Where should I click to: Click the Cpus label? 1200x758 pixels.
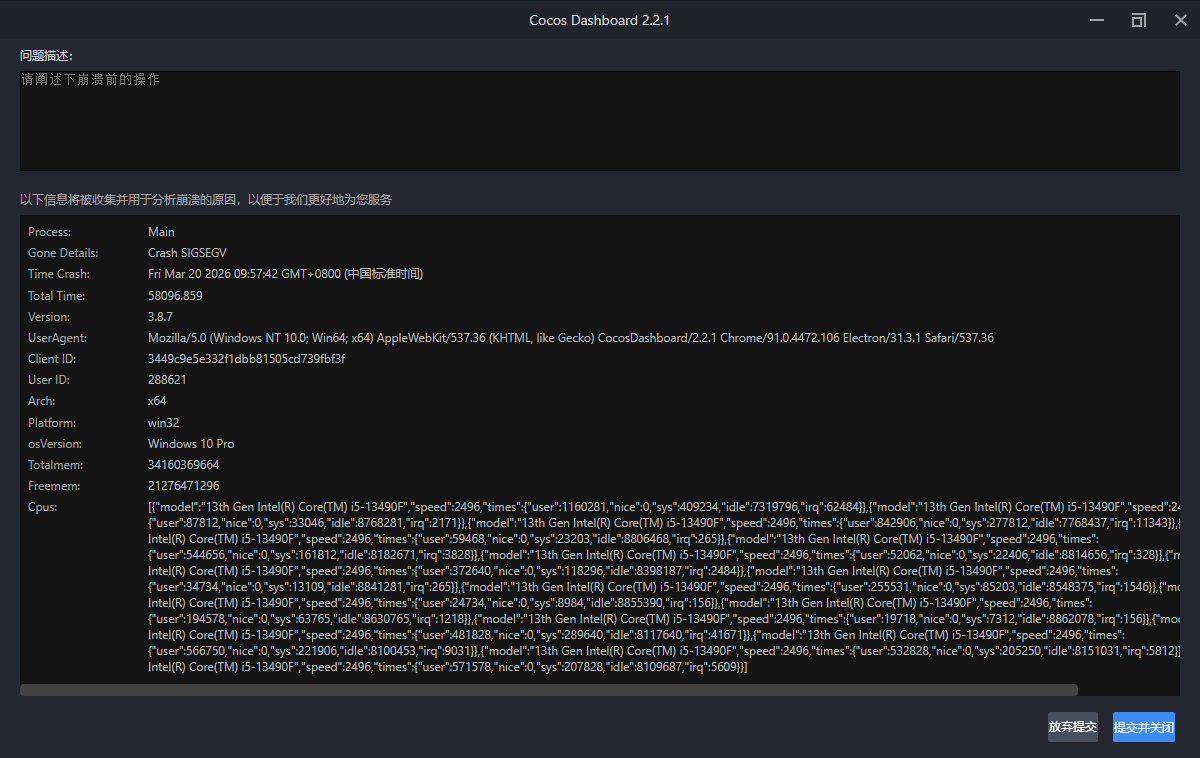click(43, 507)
